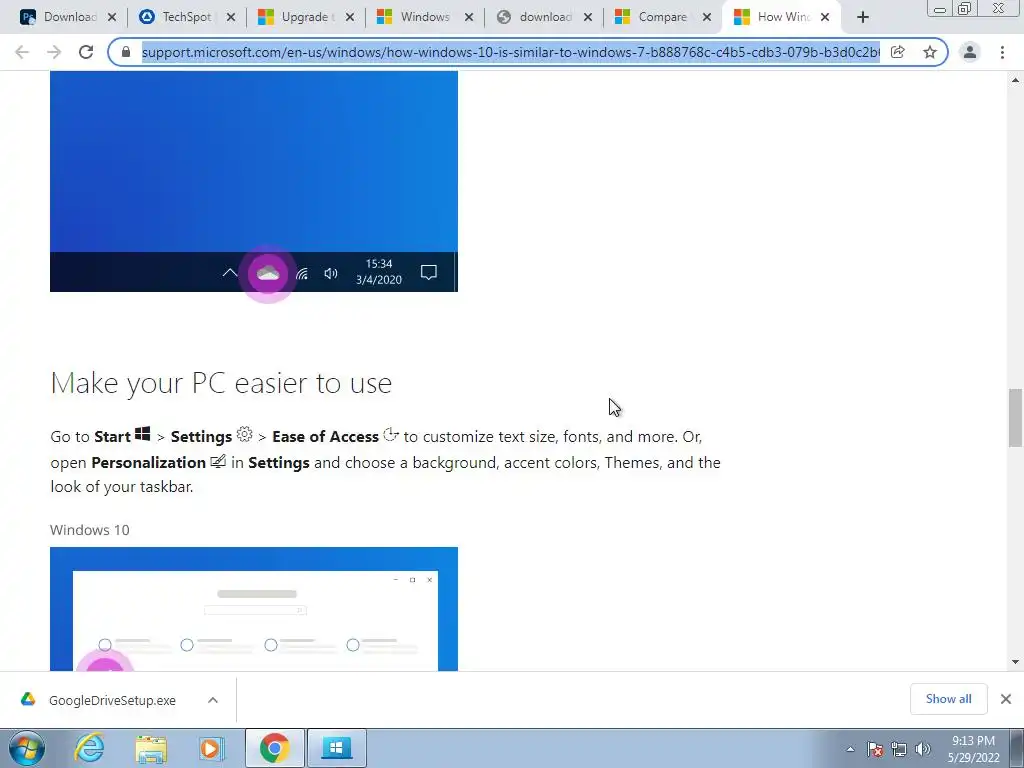The width and height of the screenshot is (1024, 768).
Task: Click the OneDrive taskbar screenshot image
Action: point(253,182)
